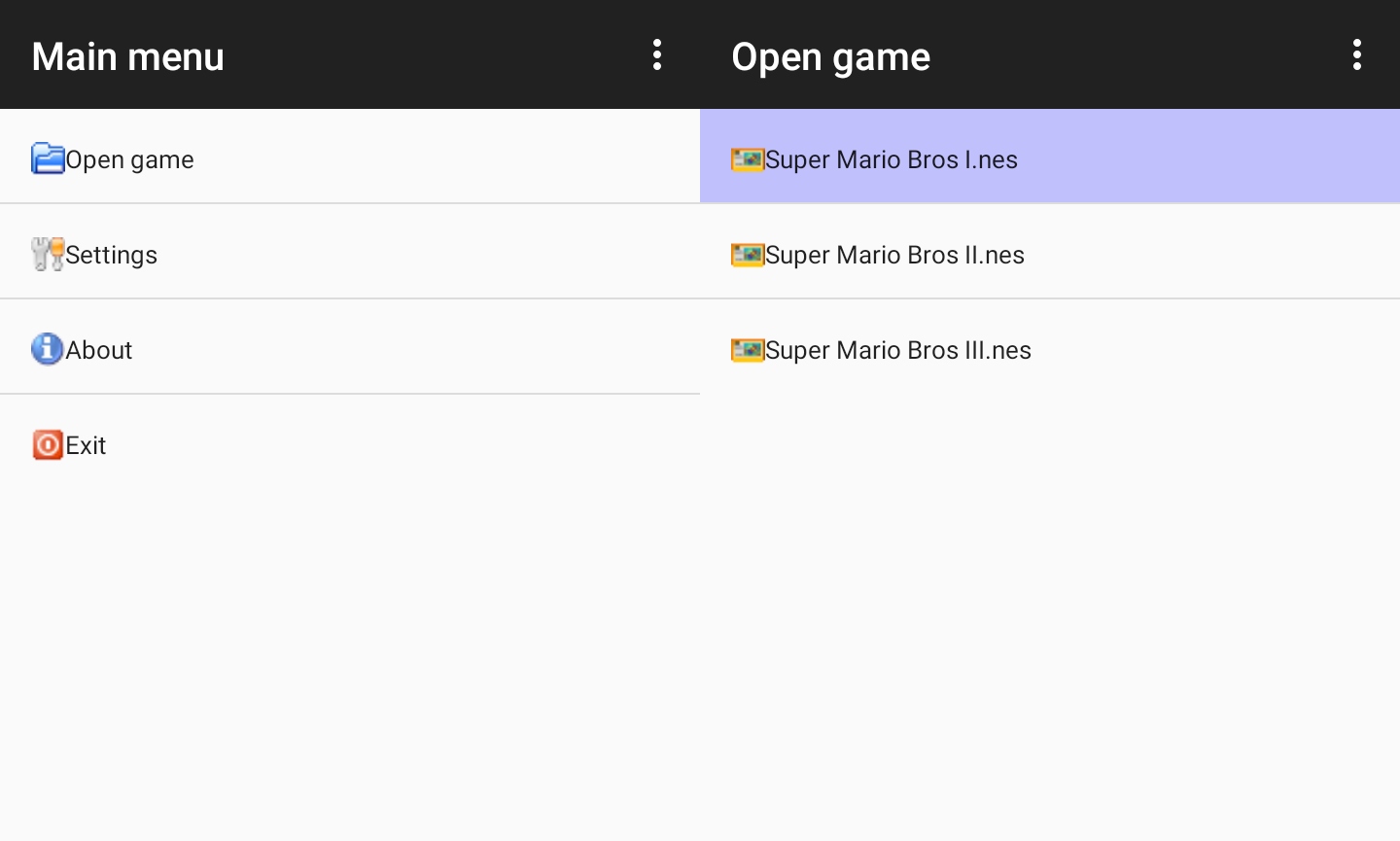
Task: Open the About menu entry
Action: click(99, 350)
